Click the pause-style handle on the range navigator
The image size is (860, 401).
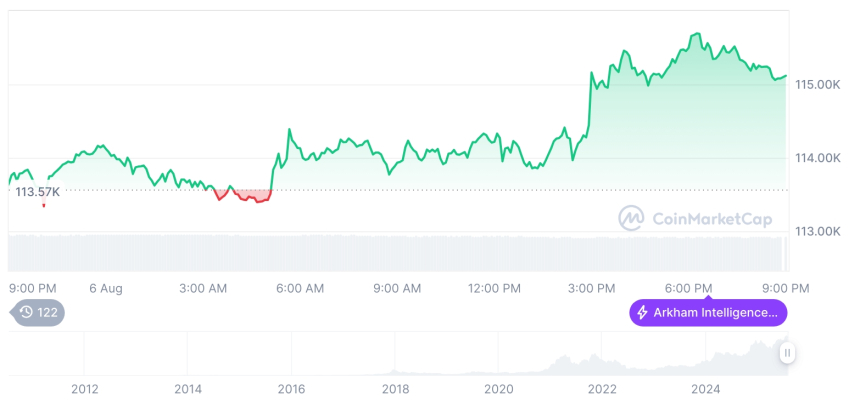[788, 353]
